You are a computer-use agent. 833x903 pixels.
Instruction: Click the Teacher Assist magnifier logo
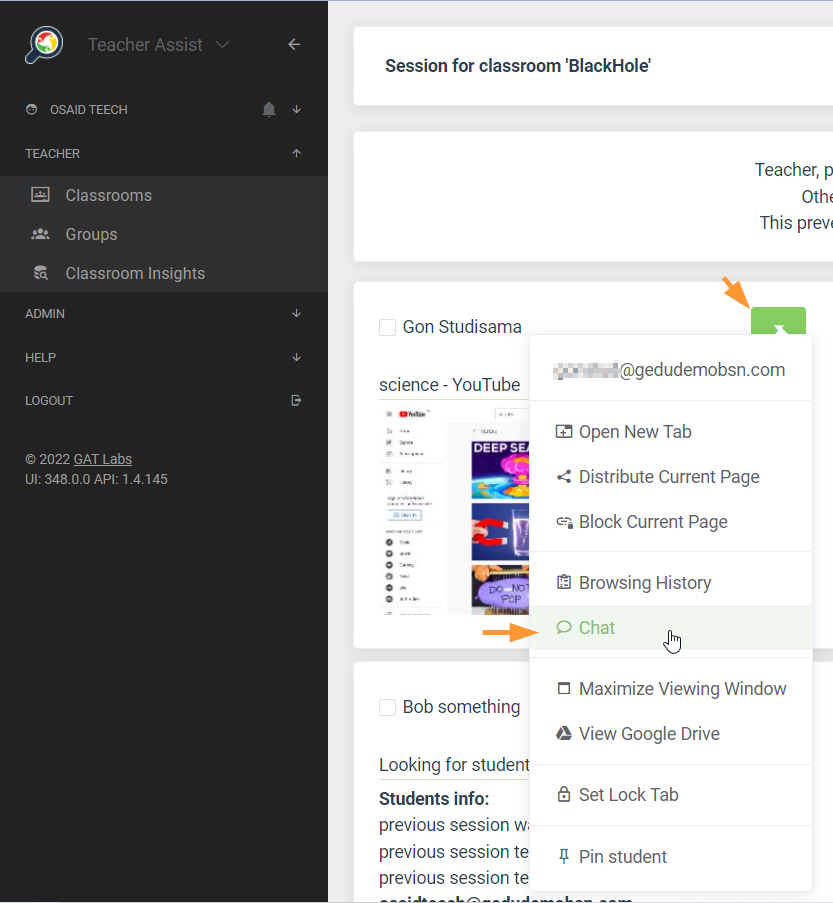coord(44,44)
